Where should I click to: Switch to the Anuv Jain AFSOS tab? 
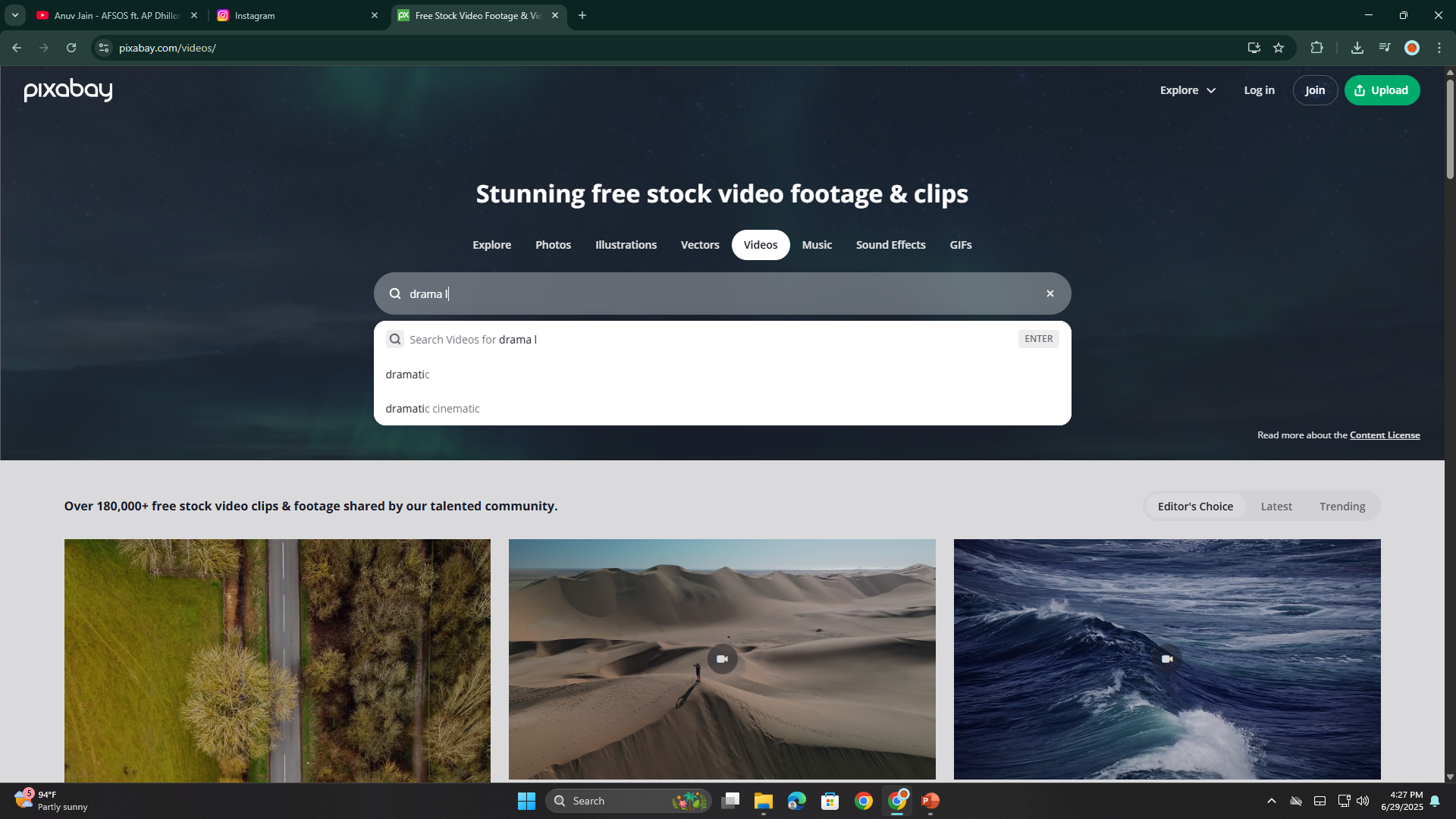(x=116, y=15)
